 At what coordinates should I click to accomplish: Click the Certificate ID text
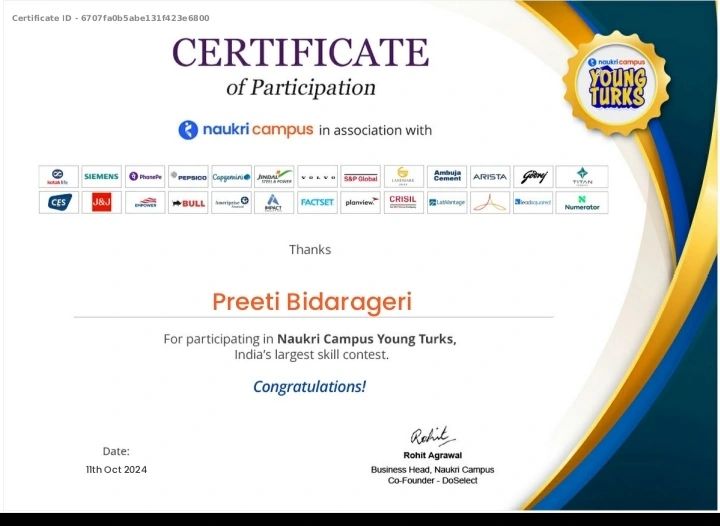pos(111,18)
